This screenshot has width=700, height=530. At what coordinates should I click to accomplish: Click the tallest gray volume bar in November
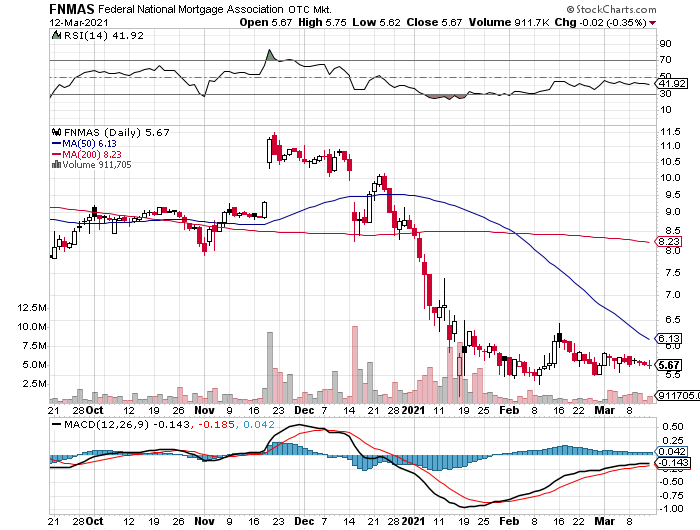coord(270,367)
